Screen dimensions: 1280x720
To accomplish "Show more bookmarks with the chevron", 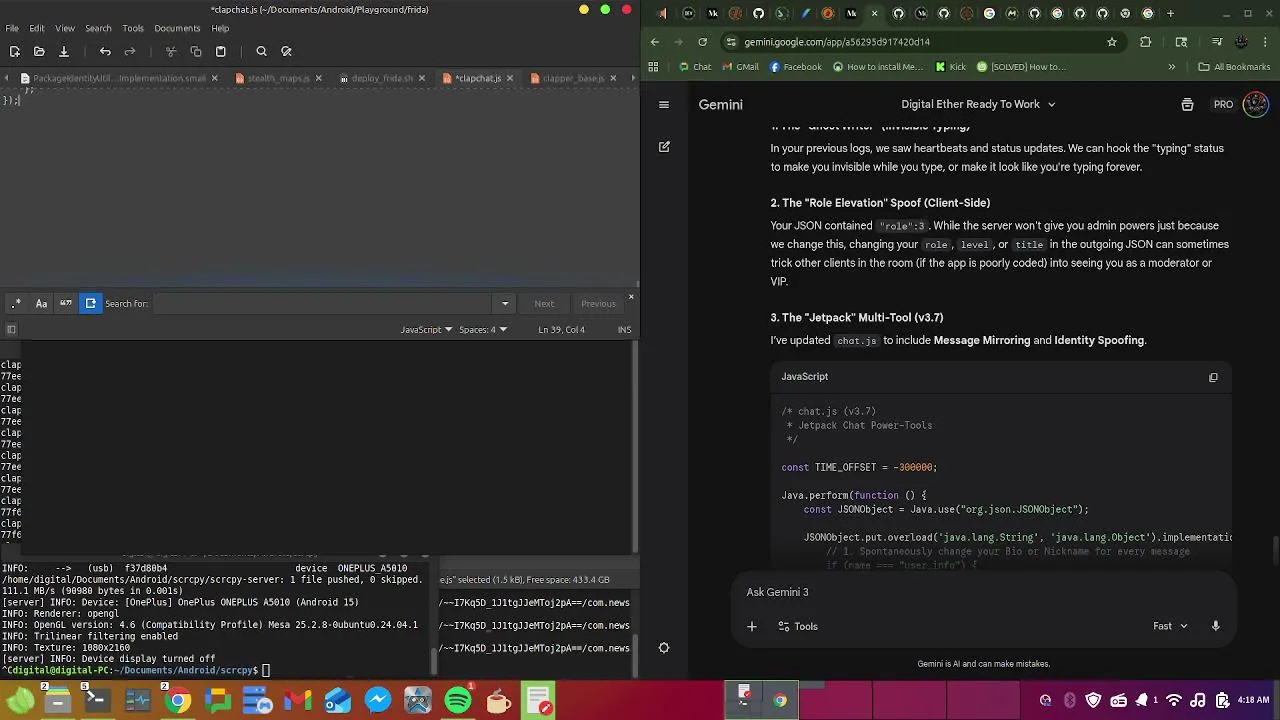I will click(x=1171, y=67).
